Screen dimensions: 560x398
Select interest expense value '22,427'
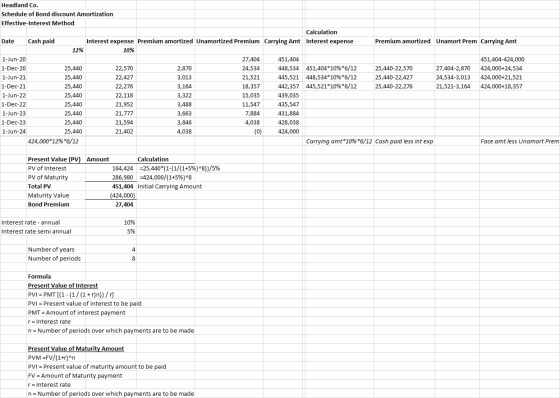tap(124, 78)
